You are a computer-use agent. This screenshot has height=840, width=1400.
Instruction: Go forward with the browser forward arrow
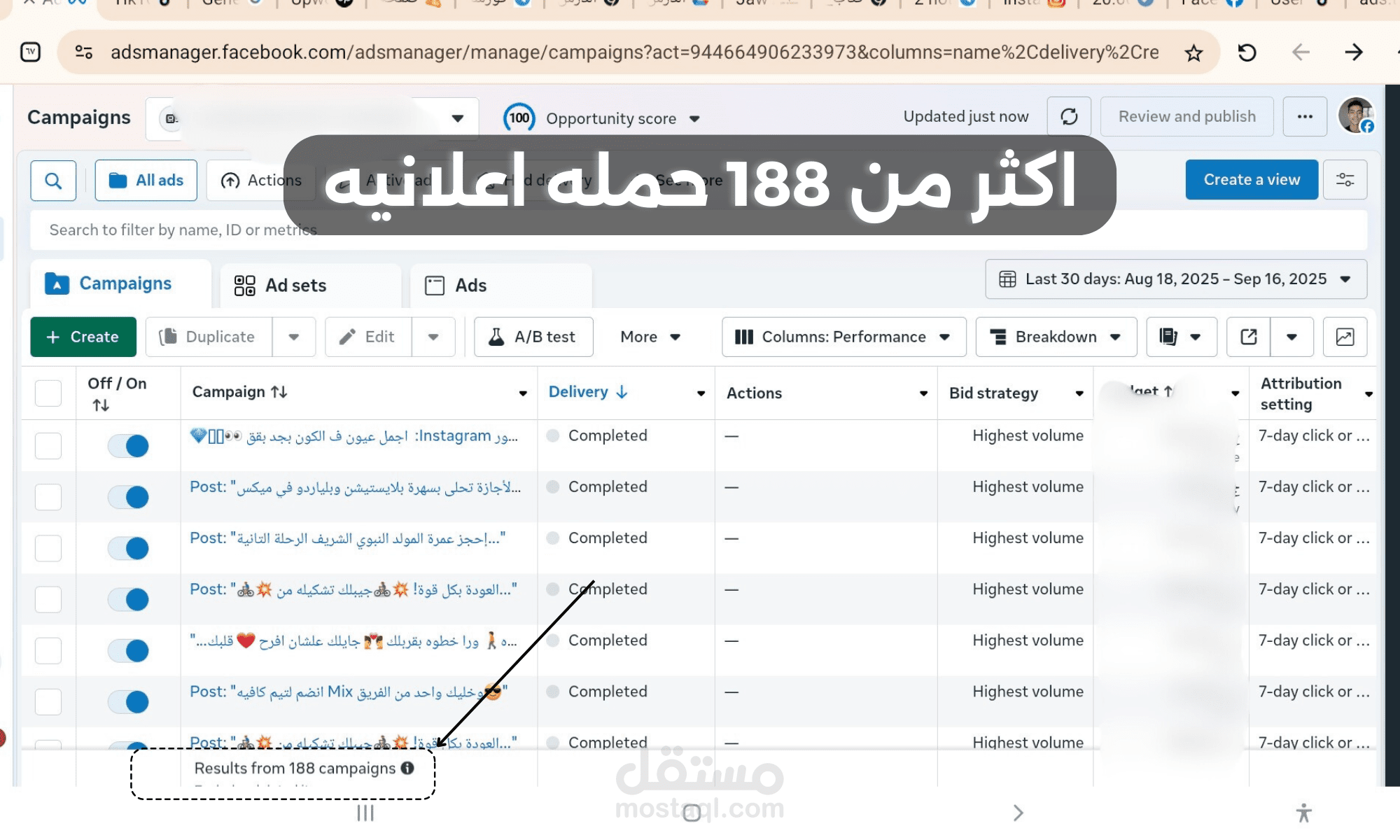pos(1354,52)
